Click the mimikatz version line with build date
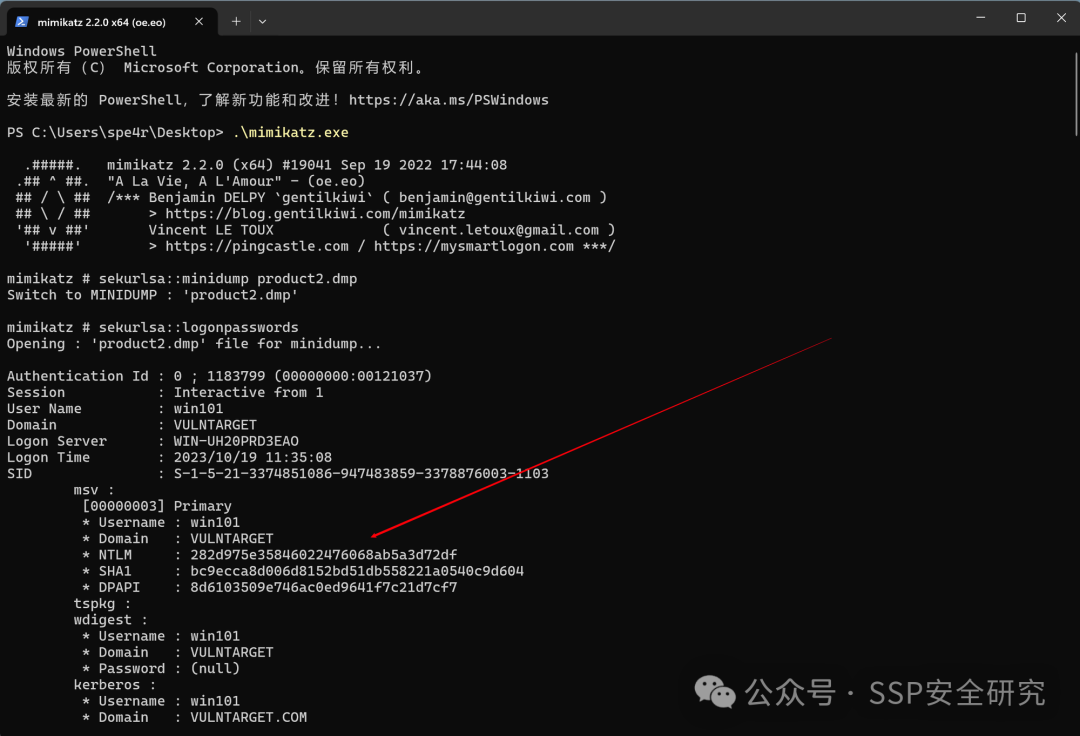The width and height of the screenshot is (1080, 736). [x=307, y=165]
